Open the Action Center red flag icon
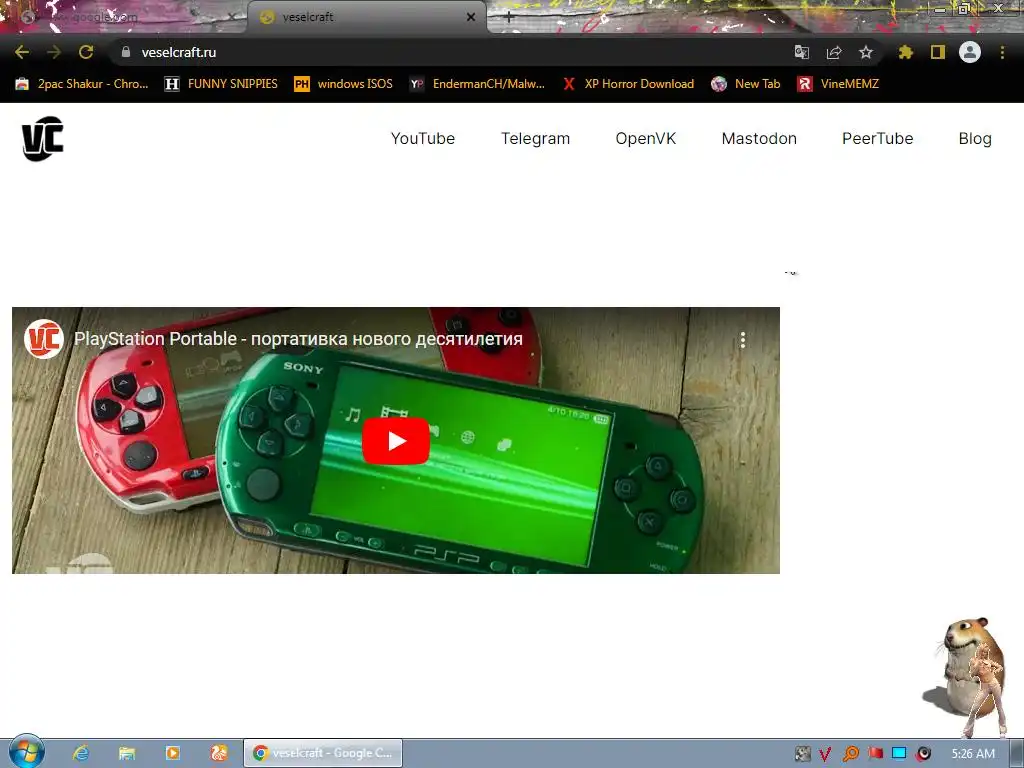Image resolution: width=1024 pixels, height=768 pixels. tap(875, 754)
